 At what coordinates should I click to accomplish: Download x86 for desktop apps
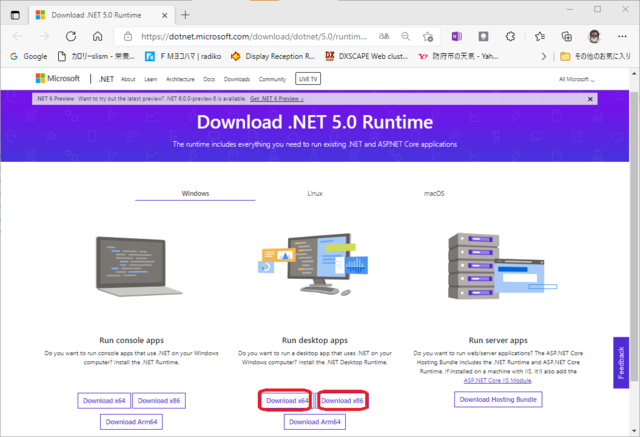(x=342, y=401)
